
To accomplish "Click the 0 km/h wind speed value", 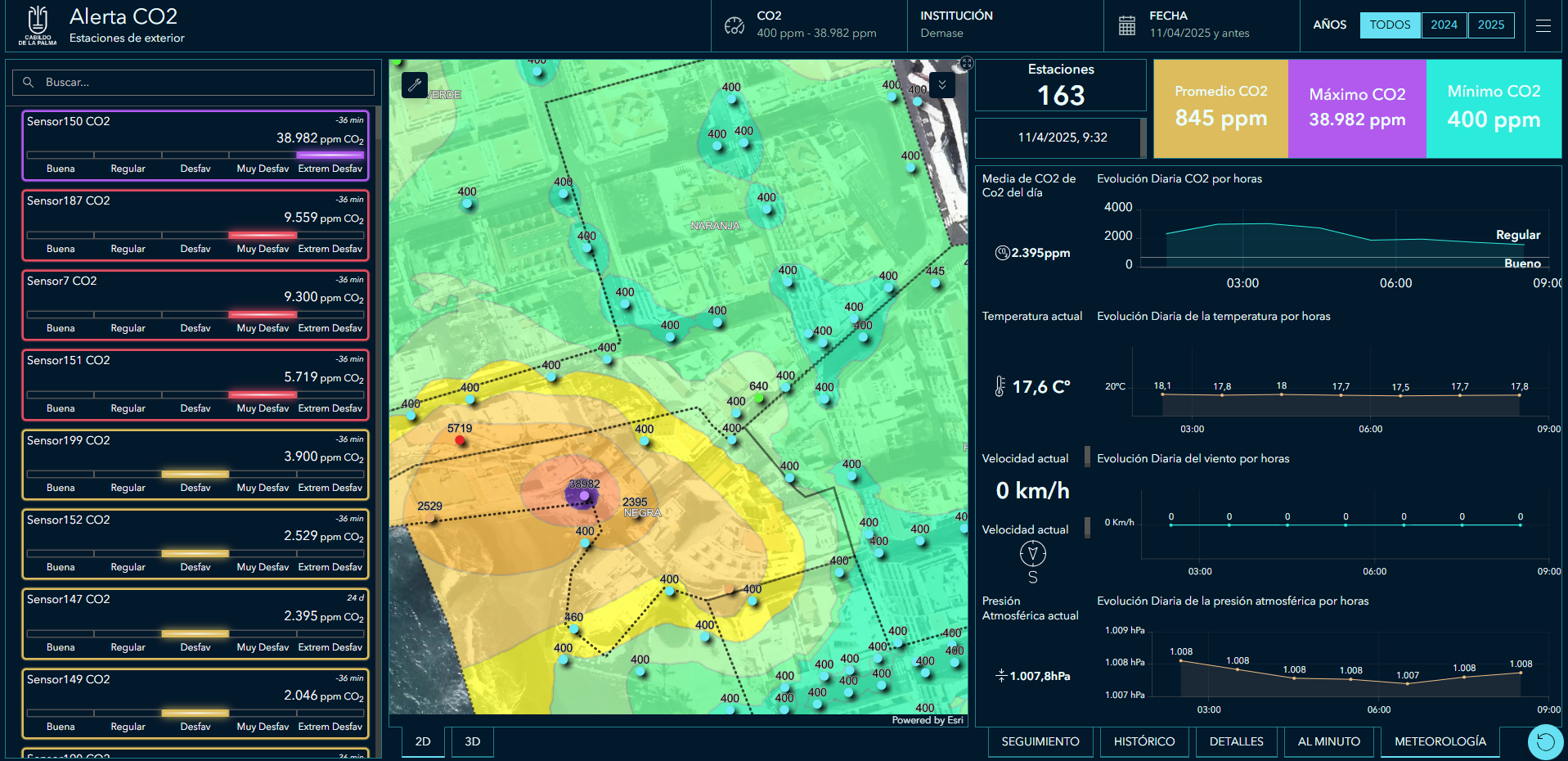I will [x=1032, y=490].
